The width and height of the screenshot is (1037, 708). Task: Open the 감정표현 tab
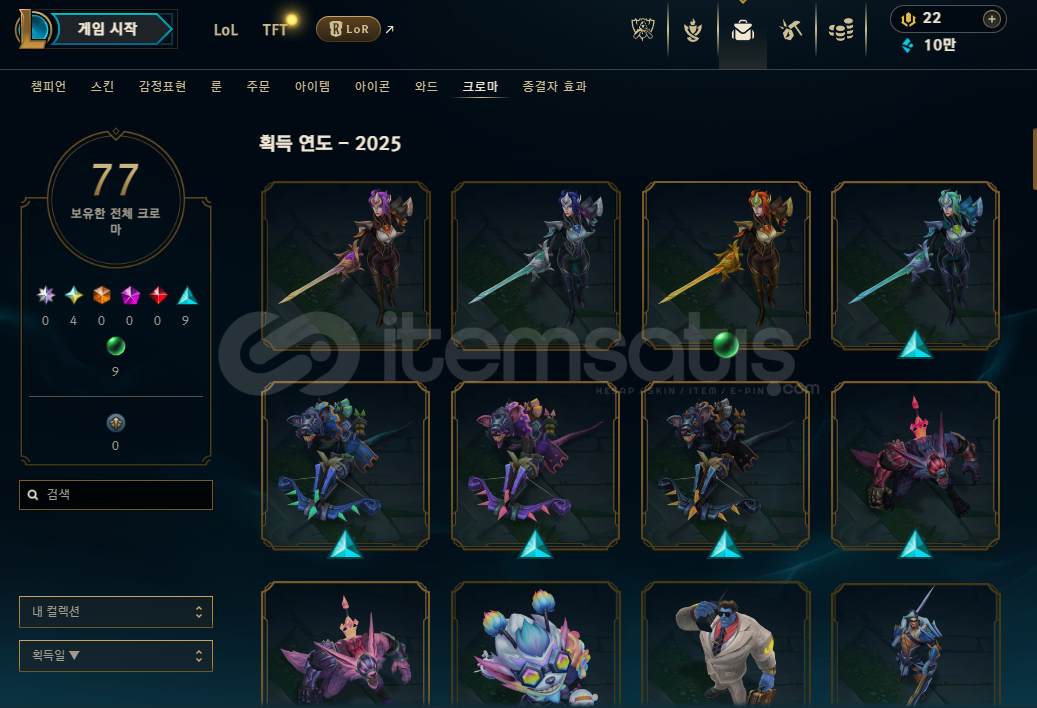point(162,87)
